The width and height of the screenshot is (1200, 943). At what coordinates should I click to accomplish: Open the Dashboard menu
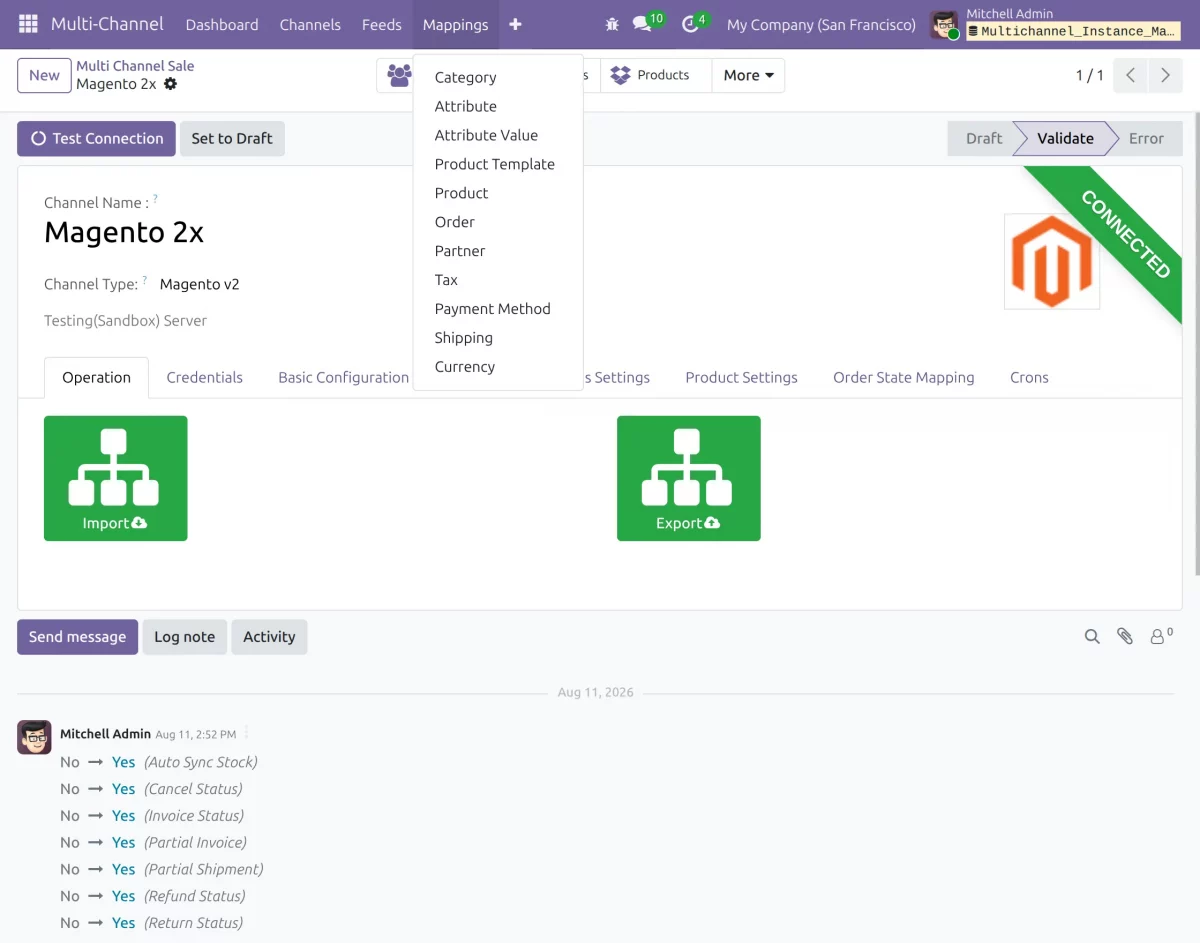(x=222, y=24)
